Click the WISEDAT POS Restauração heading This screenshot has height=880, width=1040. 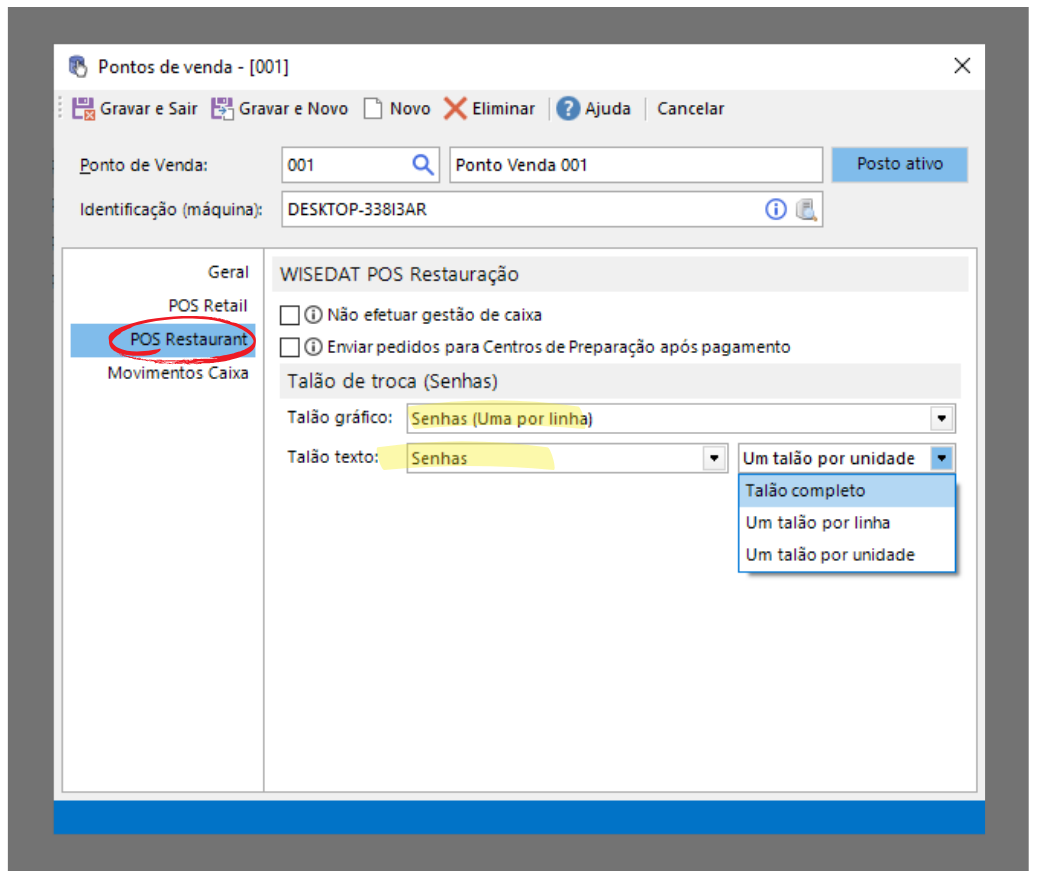[399, 274]
